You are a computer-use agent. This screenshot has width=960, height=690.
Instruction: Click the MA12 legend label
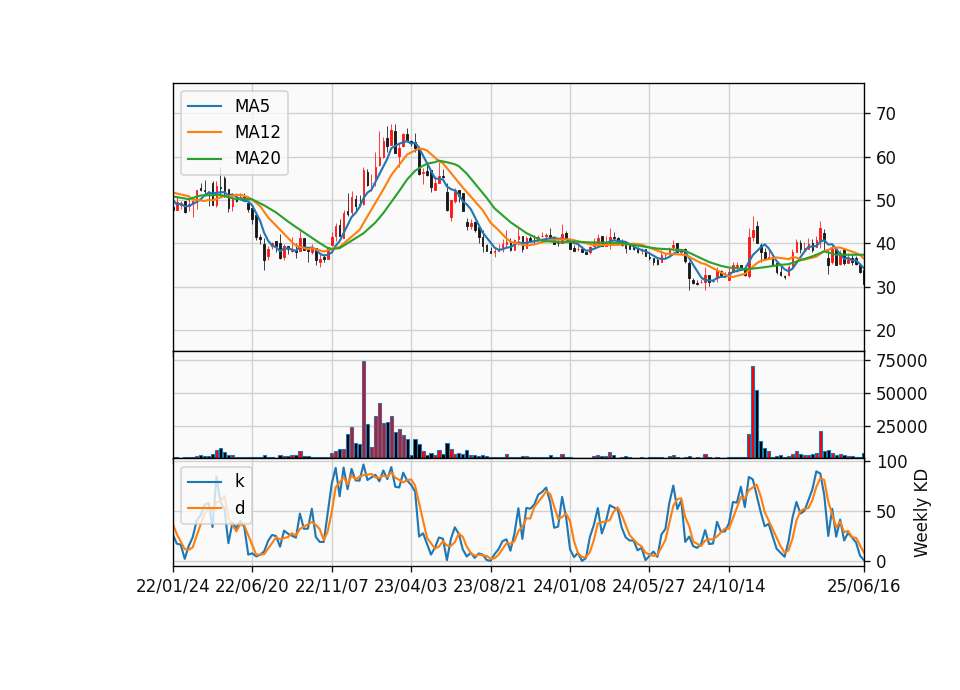[258, 132]
